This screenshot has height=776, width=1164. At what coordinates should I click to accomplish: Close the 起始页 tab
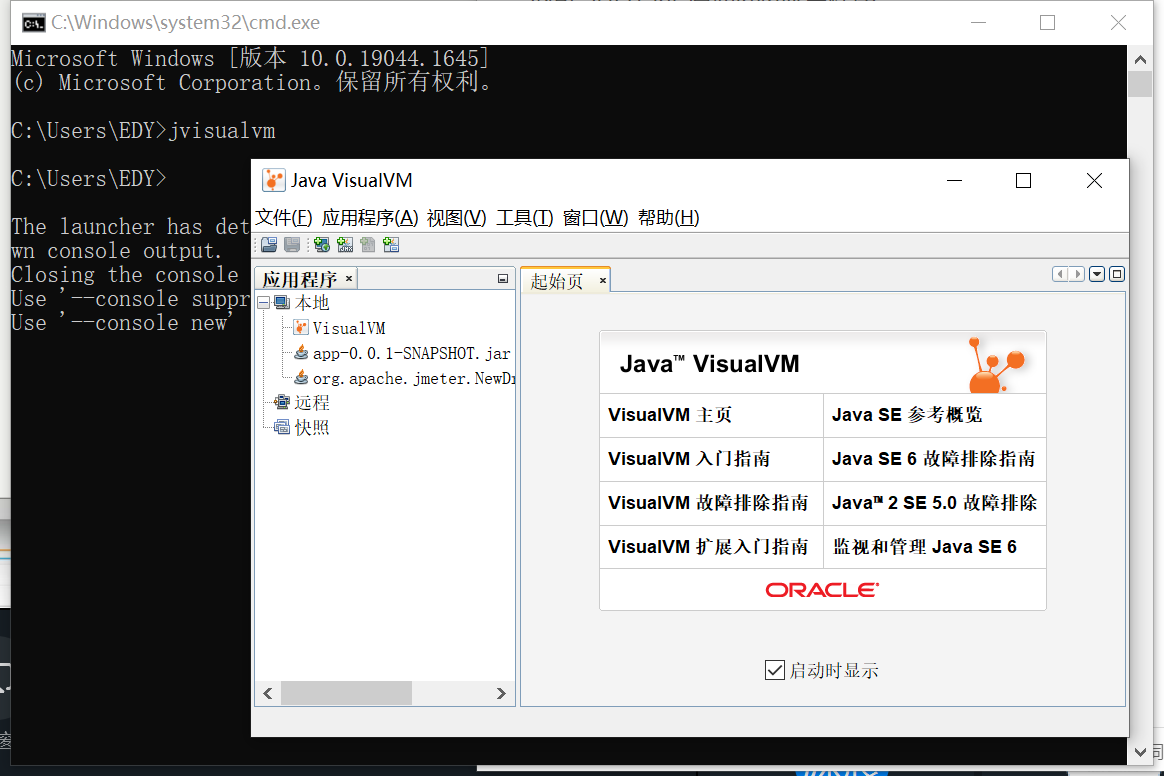[x=603, y=281]
